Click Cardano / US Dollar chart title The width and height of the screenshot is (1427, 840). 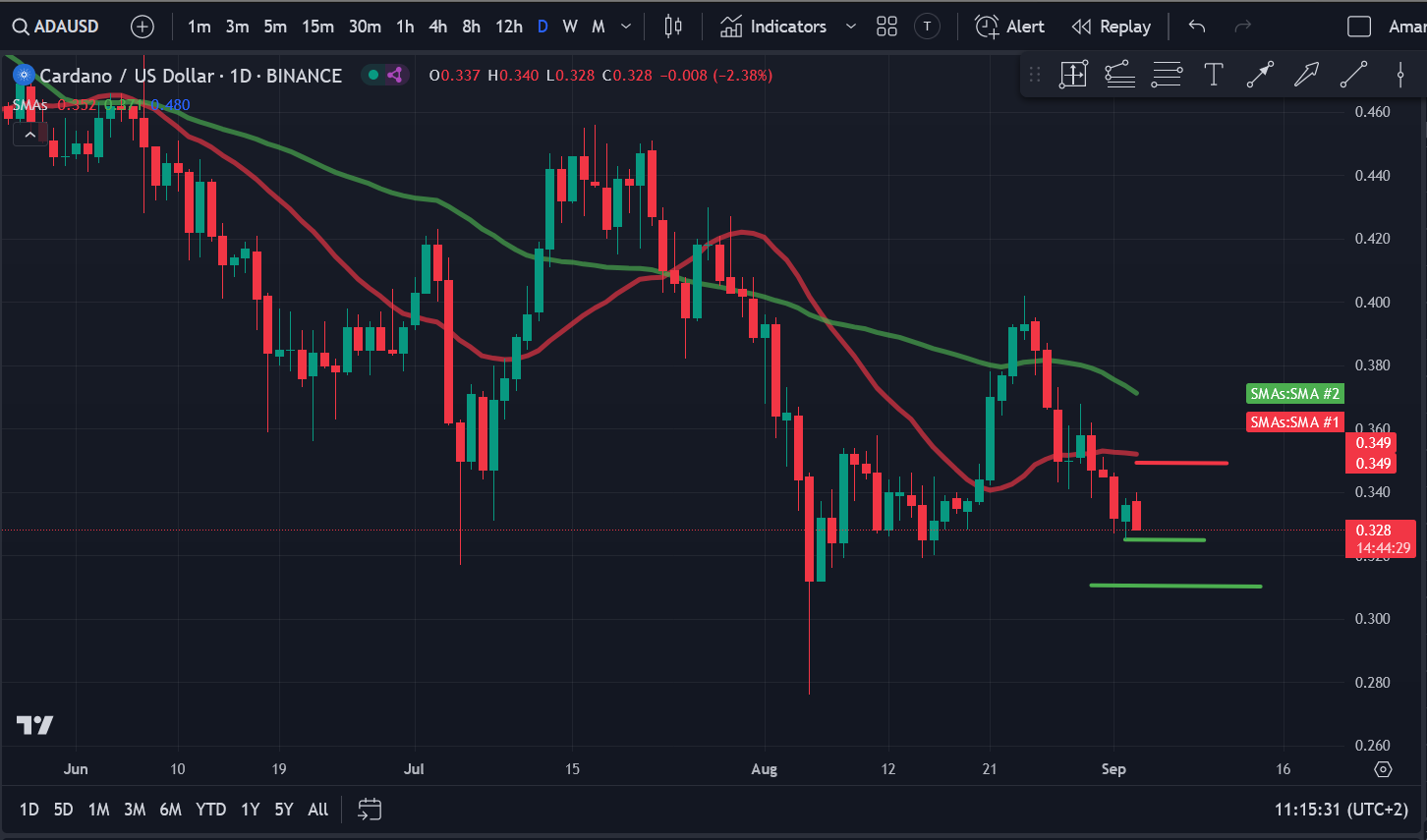191,76
